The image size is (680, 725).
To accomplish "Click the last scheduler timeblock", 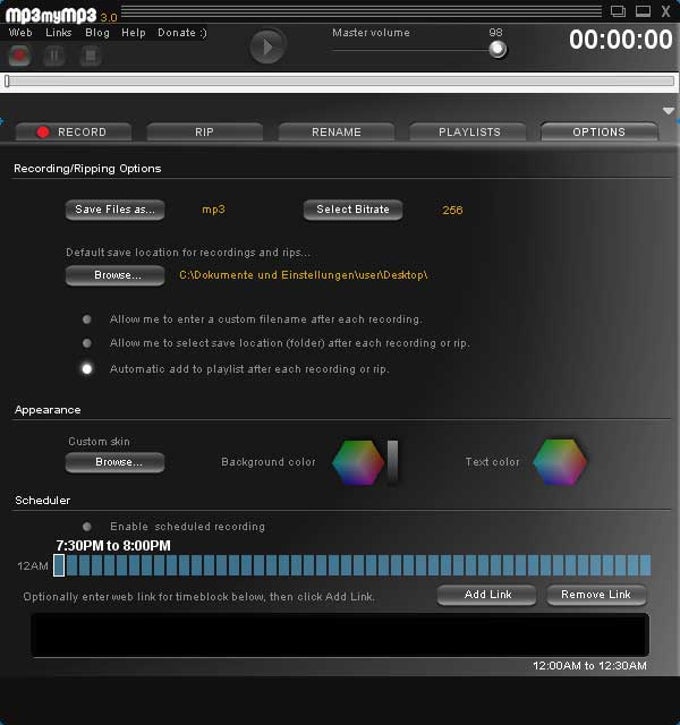I will click(x=645, y=565).
